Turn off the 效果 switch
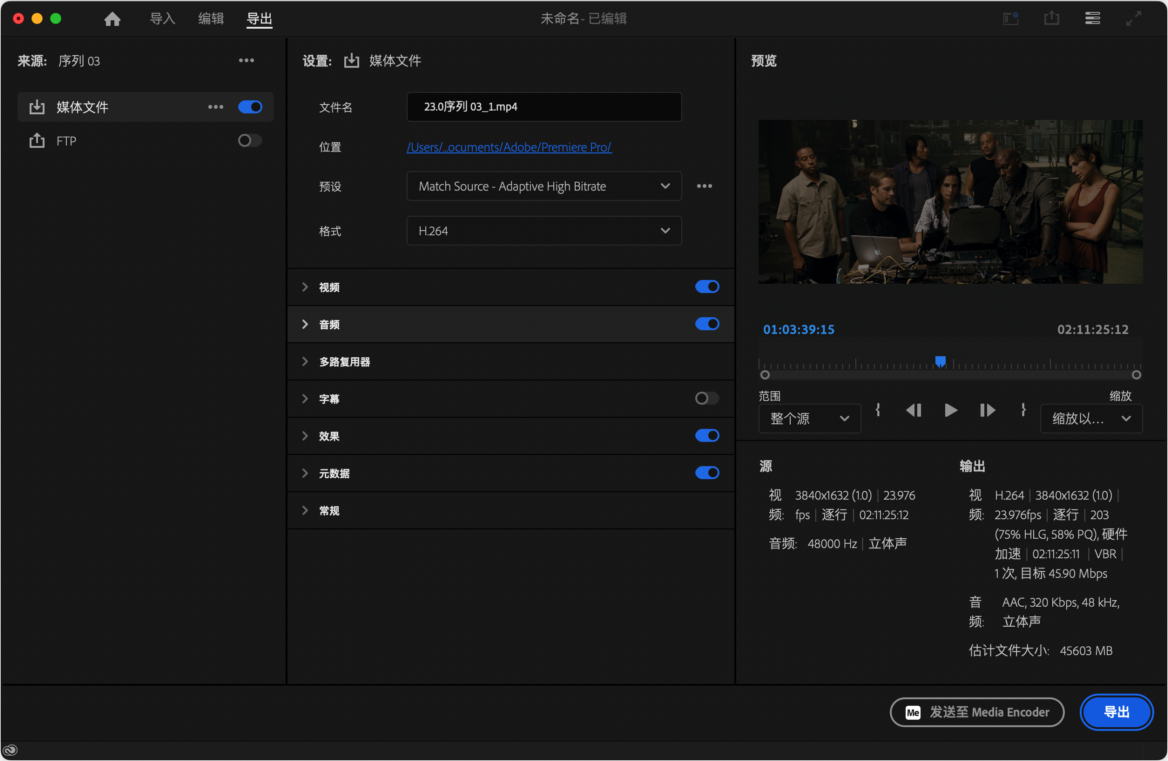Screen dimensions: 1168x761 pyautogui.click(x=707, y=436)
